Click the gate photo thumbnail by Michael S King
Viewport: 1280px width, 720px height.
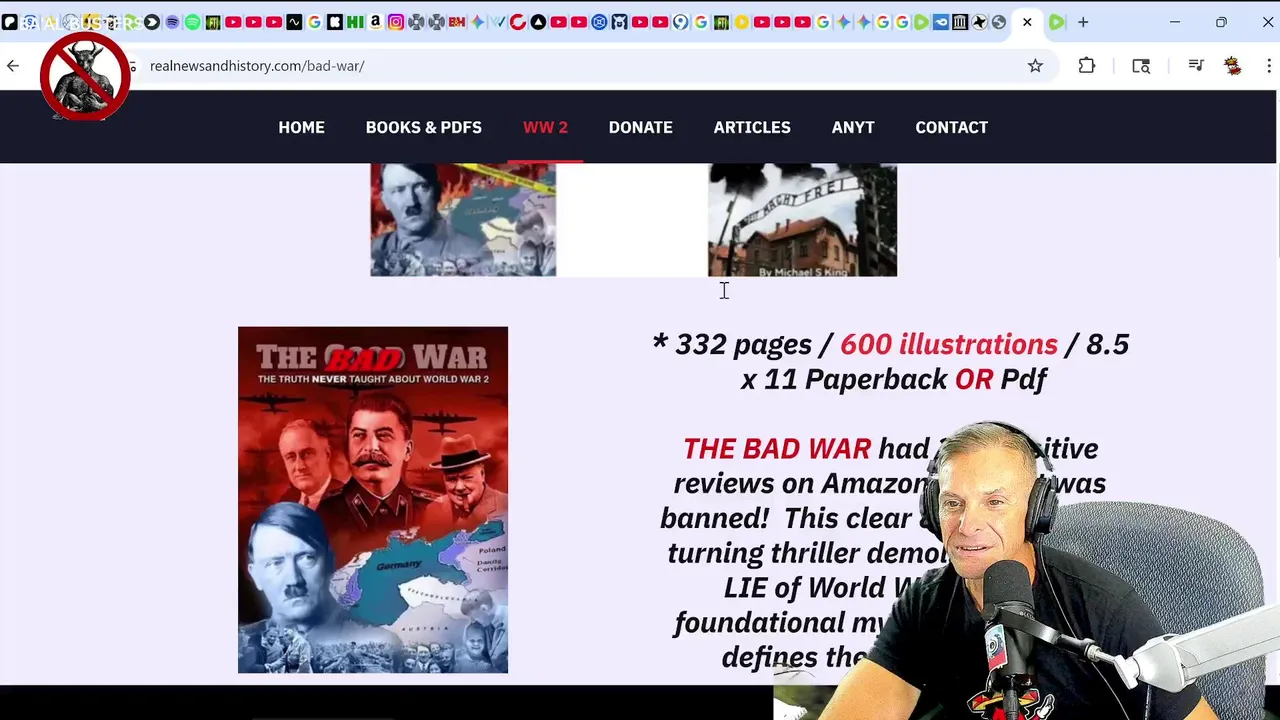pyautogui.click(x=802, y=220)
